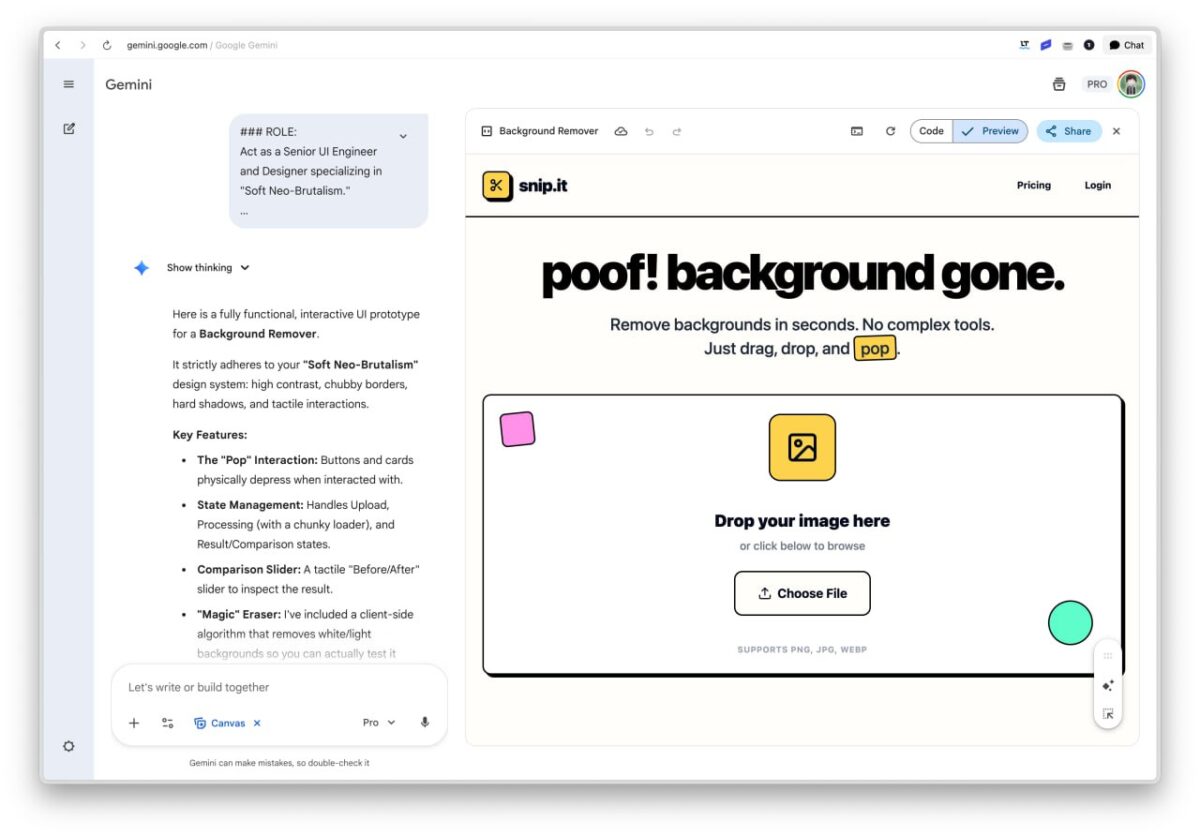The height and width of the screenshot is (836, 1200).
Task: Expand the collapsed user prompt chevron
Action: click(x=403, y=136)
